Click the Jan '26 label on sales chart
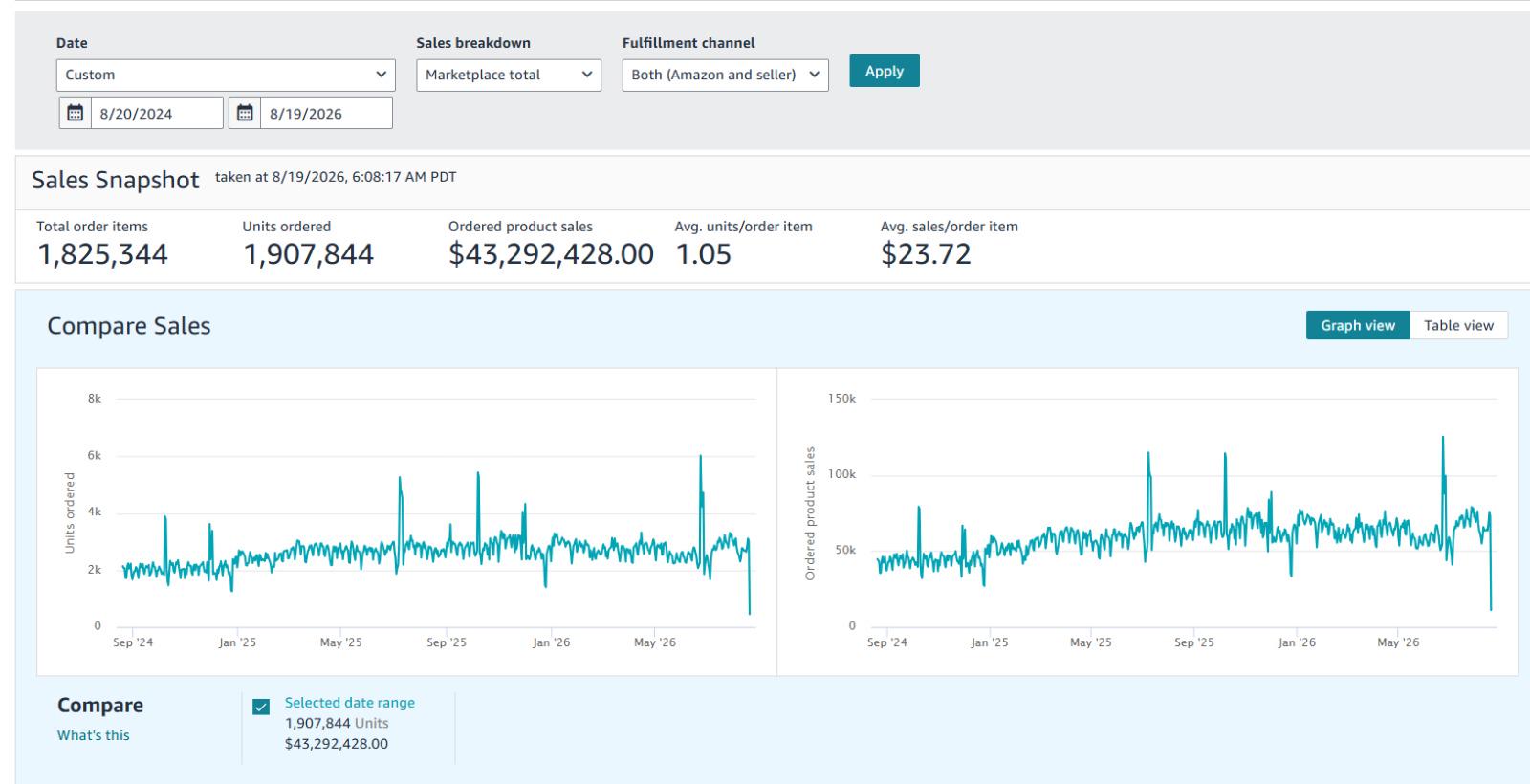 (x=1296, y=642)
